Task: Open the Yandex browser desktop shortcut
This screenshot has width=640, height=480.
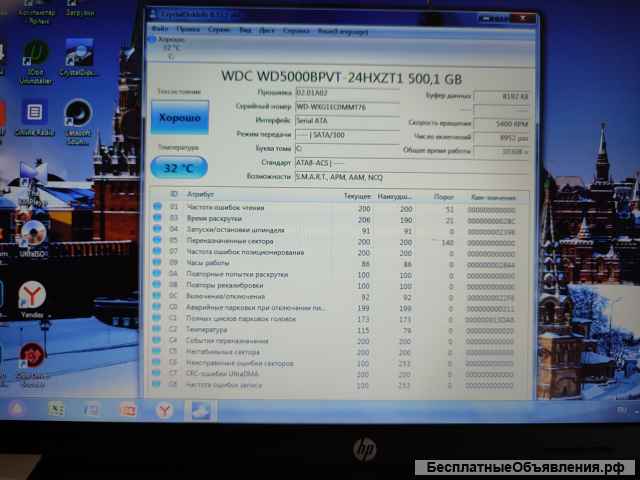Action: pyautogui.click(x=32, y=298)
